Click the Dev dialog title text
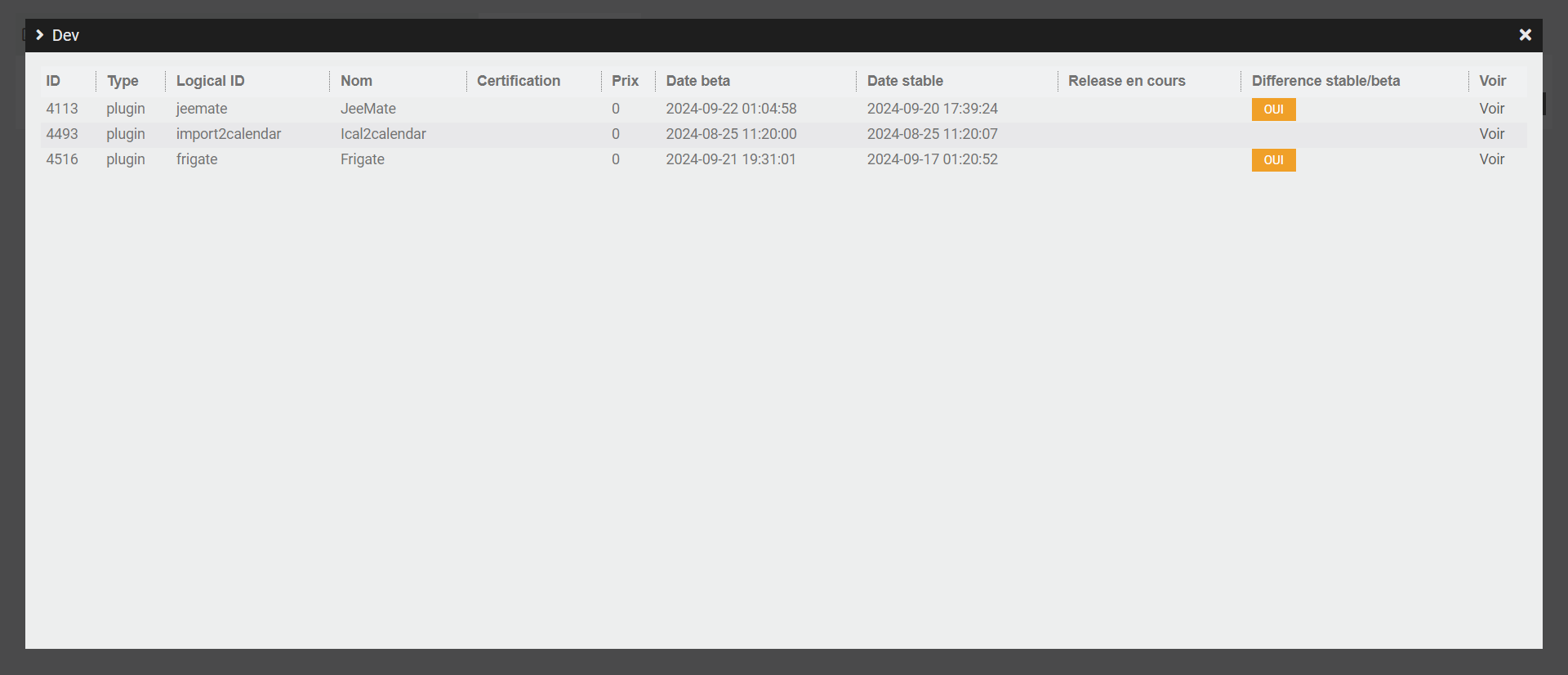The width and height of the screenshot is (1568, 675). click(x=65, y=35)
